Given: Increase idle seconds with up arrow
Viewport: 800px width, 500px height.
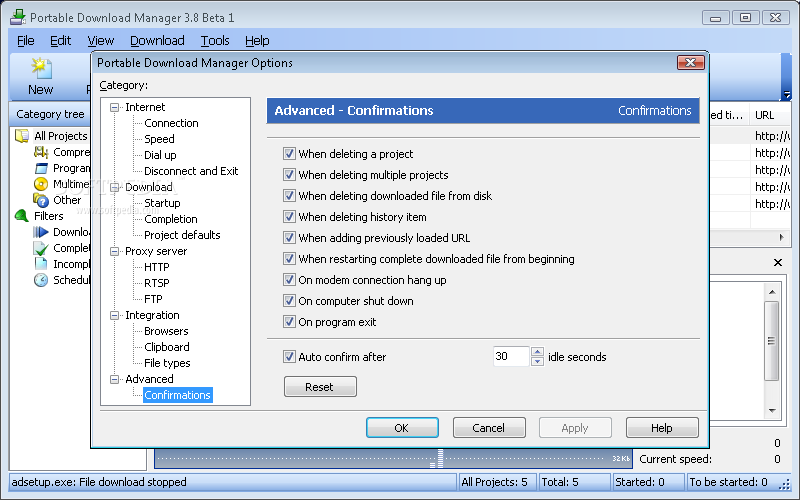Looking at the screenshot, I should coord(537,352).
